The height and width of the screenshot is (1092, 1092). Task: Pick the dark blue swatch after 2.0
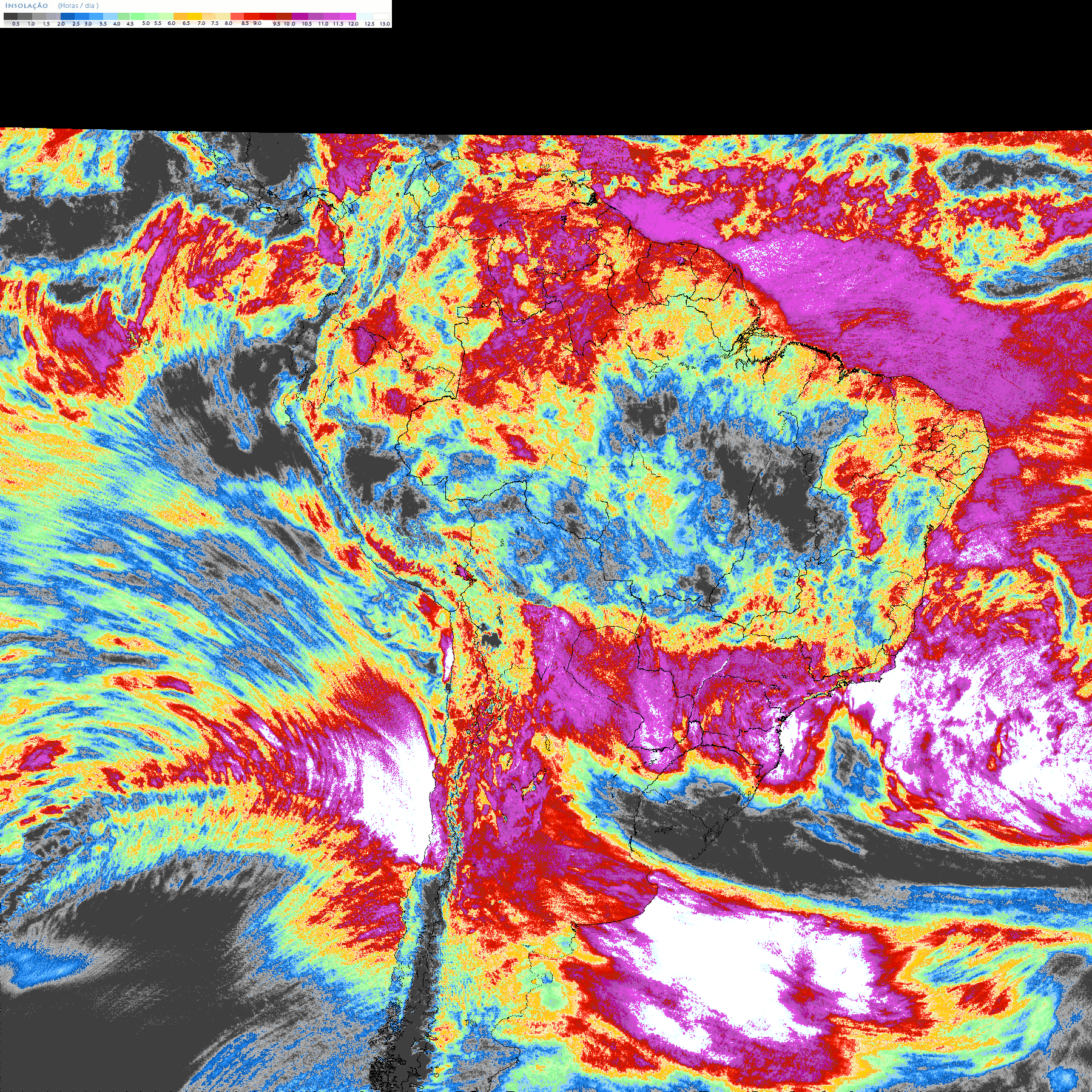coord(67,16)
